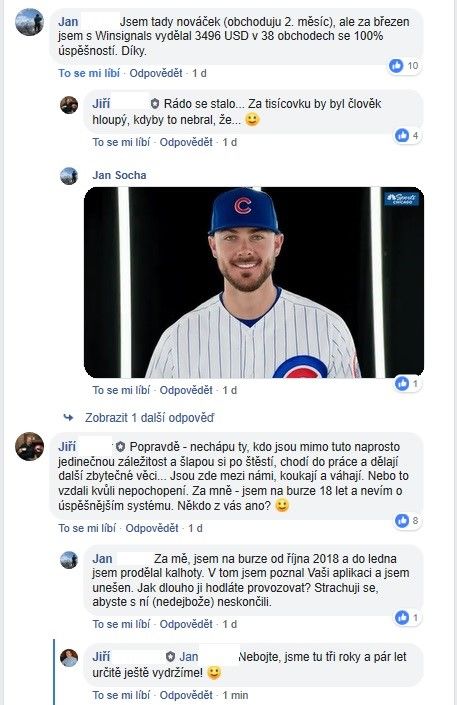The width and height of the screenshot is (457, 705).
Task: Click the admin shield badge in 'Rádo se stalo' reply
Action: tap(155, 104)
